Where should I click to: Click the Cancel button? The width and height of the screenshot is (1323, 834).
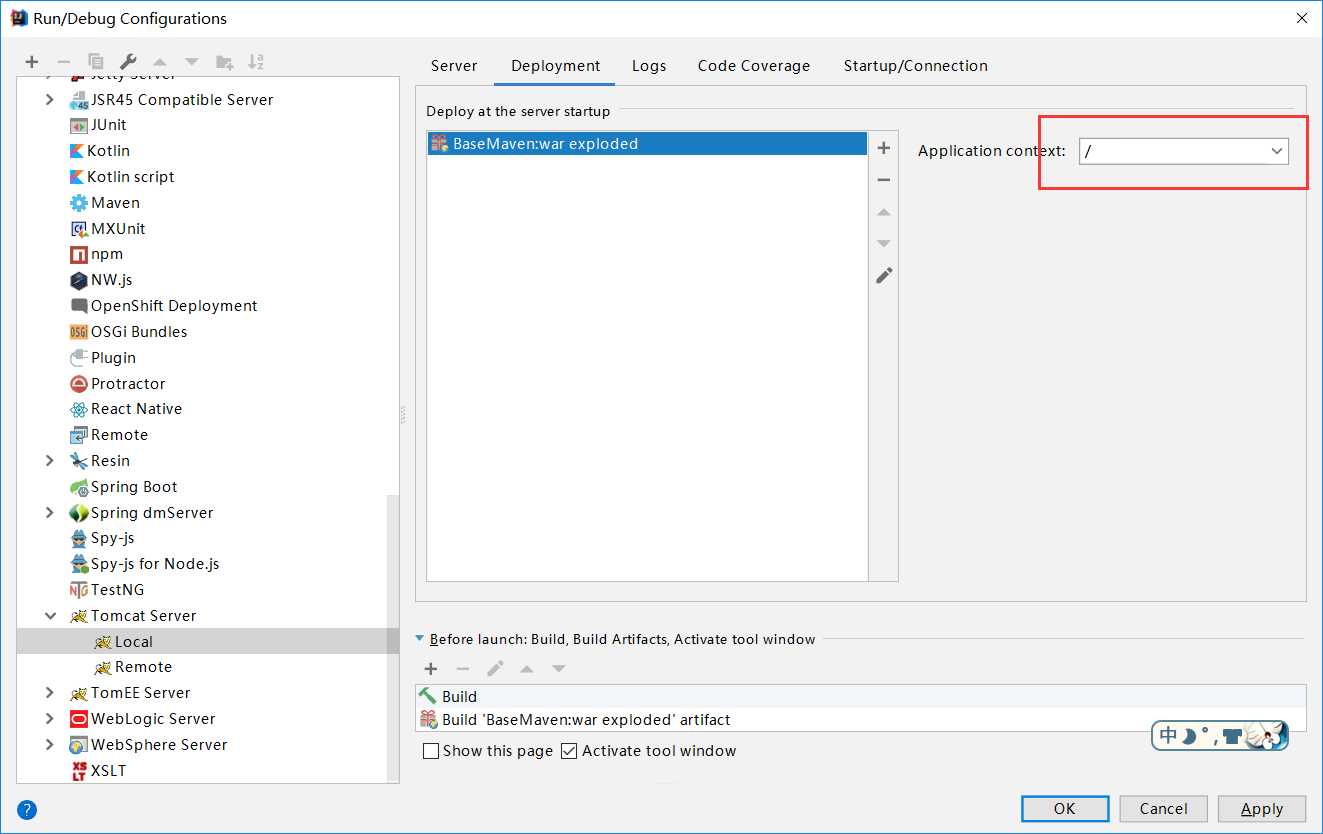pos(1163,809)
